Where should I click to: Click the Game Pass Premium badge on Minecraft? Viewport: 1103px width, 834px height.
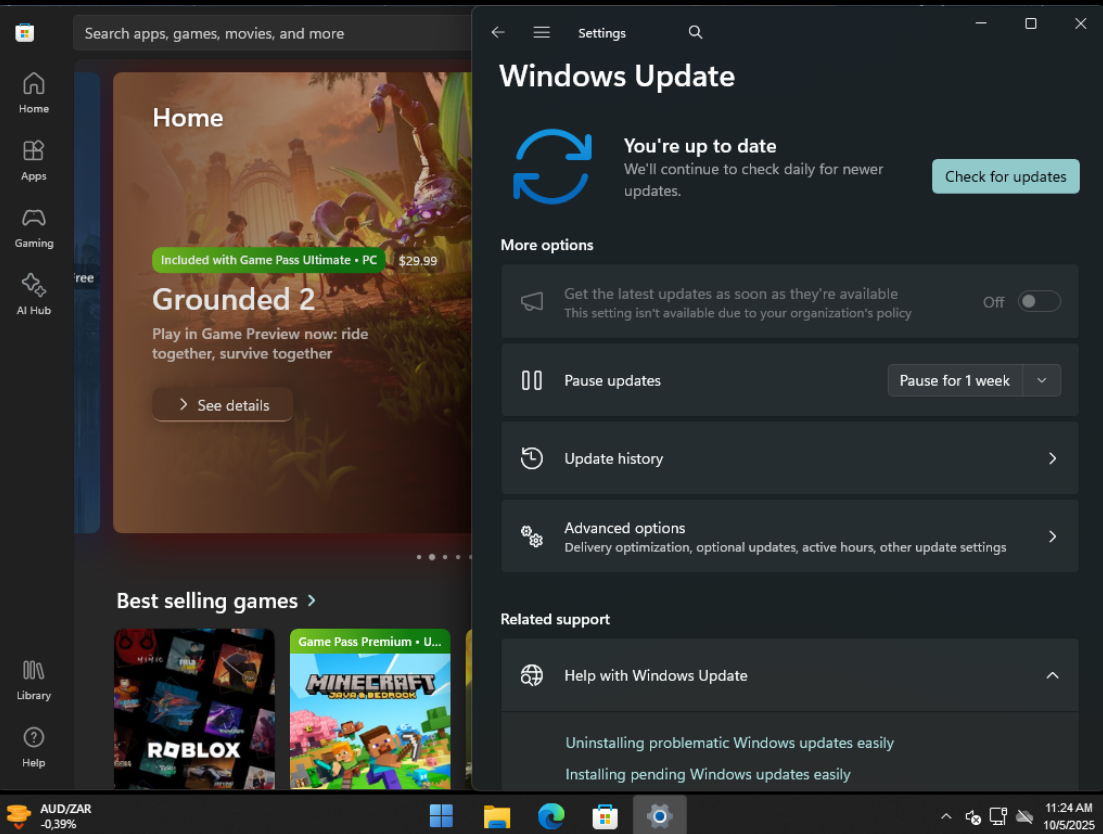(x=370, y=641)
